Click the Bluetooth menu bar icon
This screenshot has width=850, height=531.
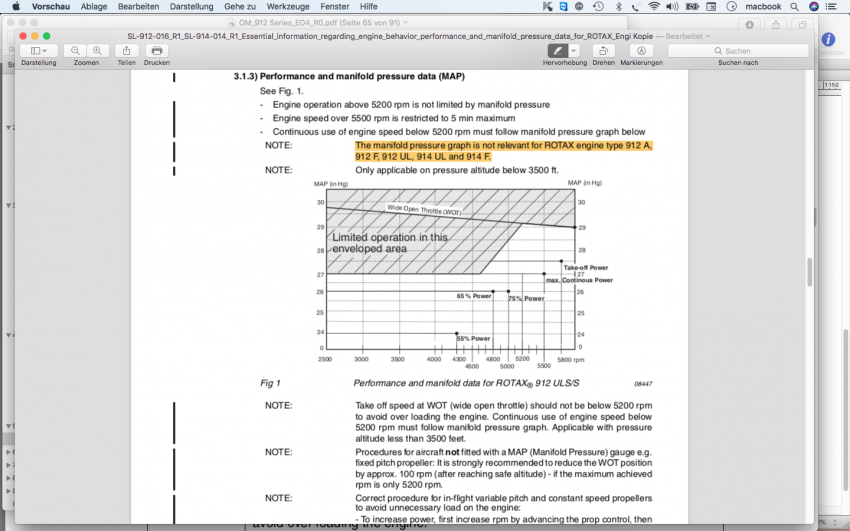[619, 7]
